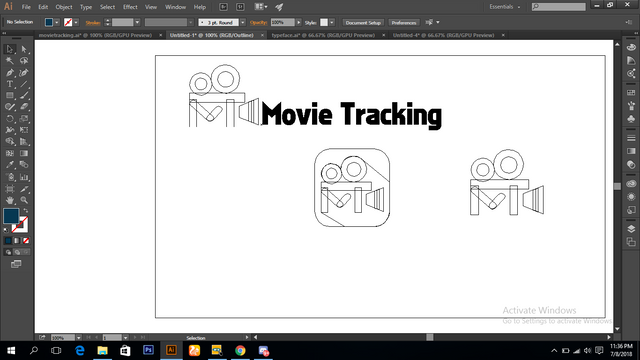Open the Window menu

pyautogui.click(x=176, y=7)
